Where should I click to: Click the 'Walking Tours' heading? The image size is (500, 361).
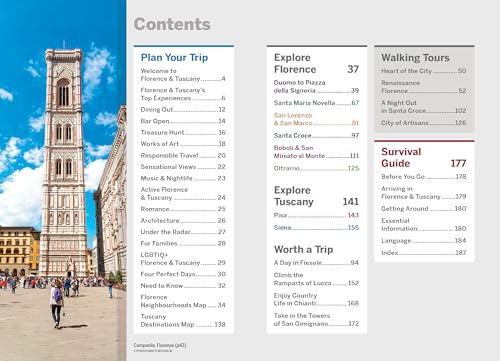point(415,58)
